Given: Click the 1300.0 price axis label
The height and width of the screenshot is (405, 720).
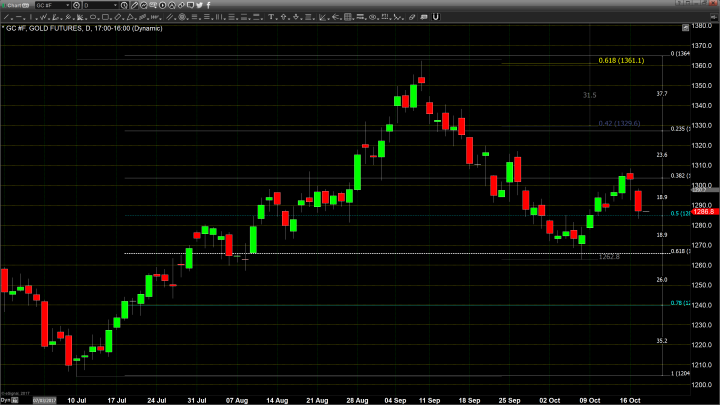Looking at the screenshot, I should point(703,185).
